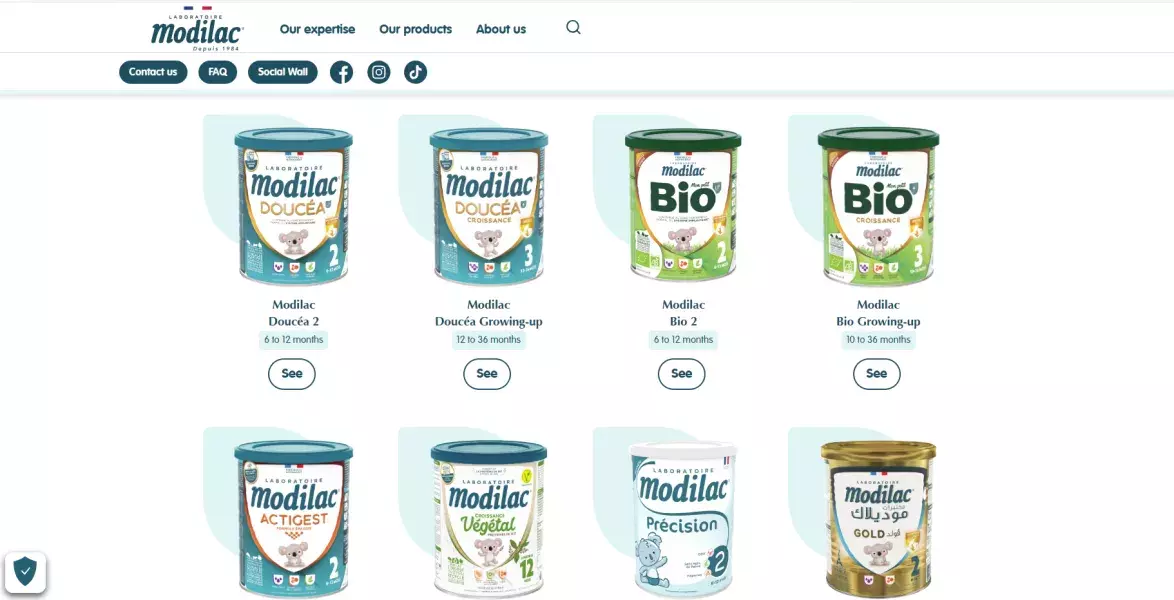Open the Social Wall page

[x=283, y=72]
